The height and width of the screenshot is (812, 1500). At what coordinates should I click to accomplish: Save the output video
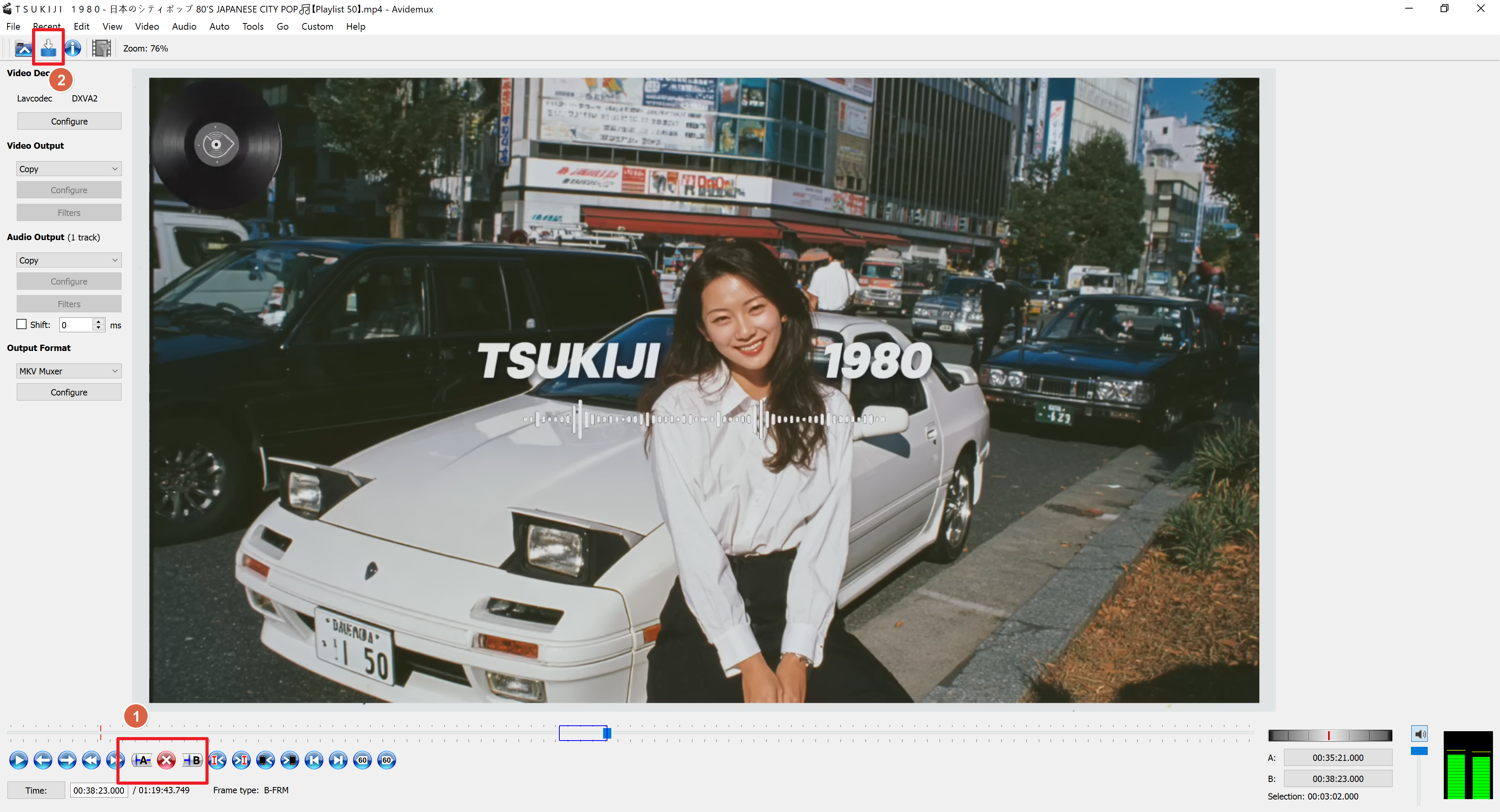pyautogui.click(x=48, y=48)
